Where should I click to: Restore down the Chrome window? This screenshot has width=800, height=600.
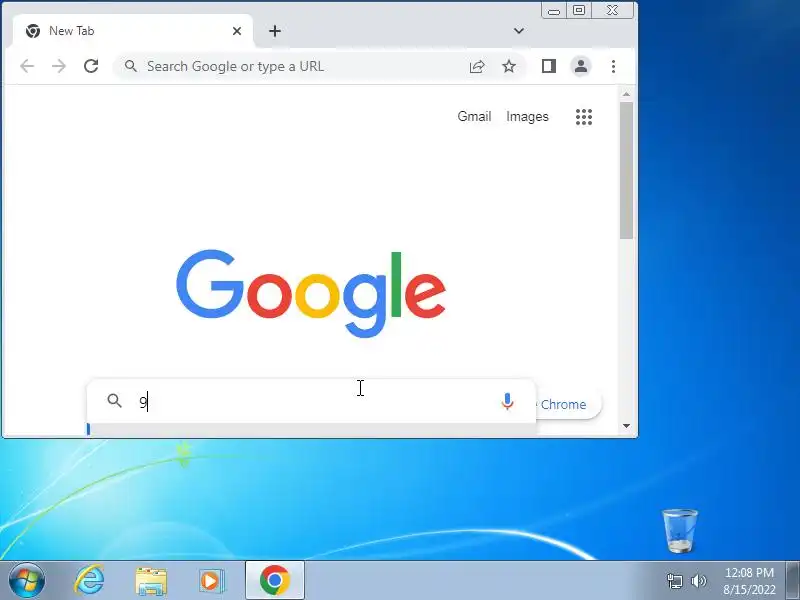tap(579, 10)
